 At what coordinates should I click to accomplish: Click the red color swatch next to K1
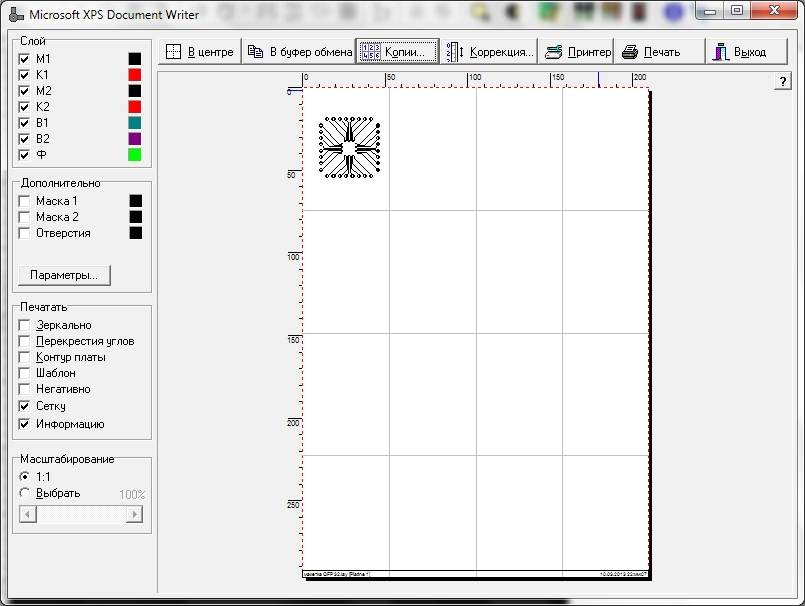tap(134, 75)
